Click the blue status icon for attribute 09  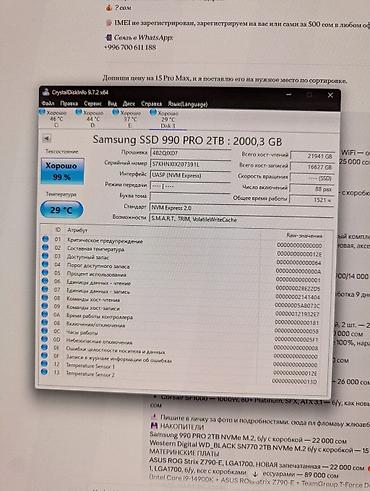click(45, 306)
